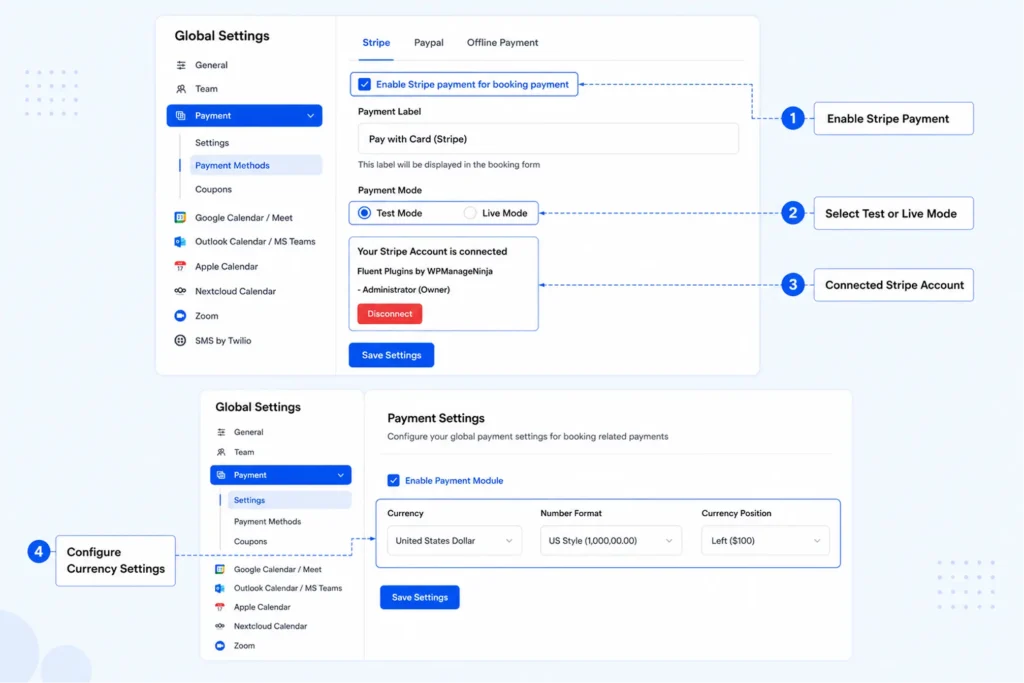Toggle Enable Stripe payment for booking checkbox
The height and width of the screenshot is (683, 1024).
point(364,84)
